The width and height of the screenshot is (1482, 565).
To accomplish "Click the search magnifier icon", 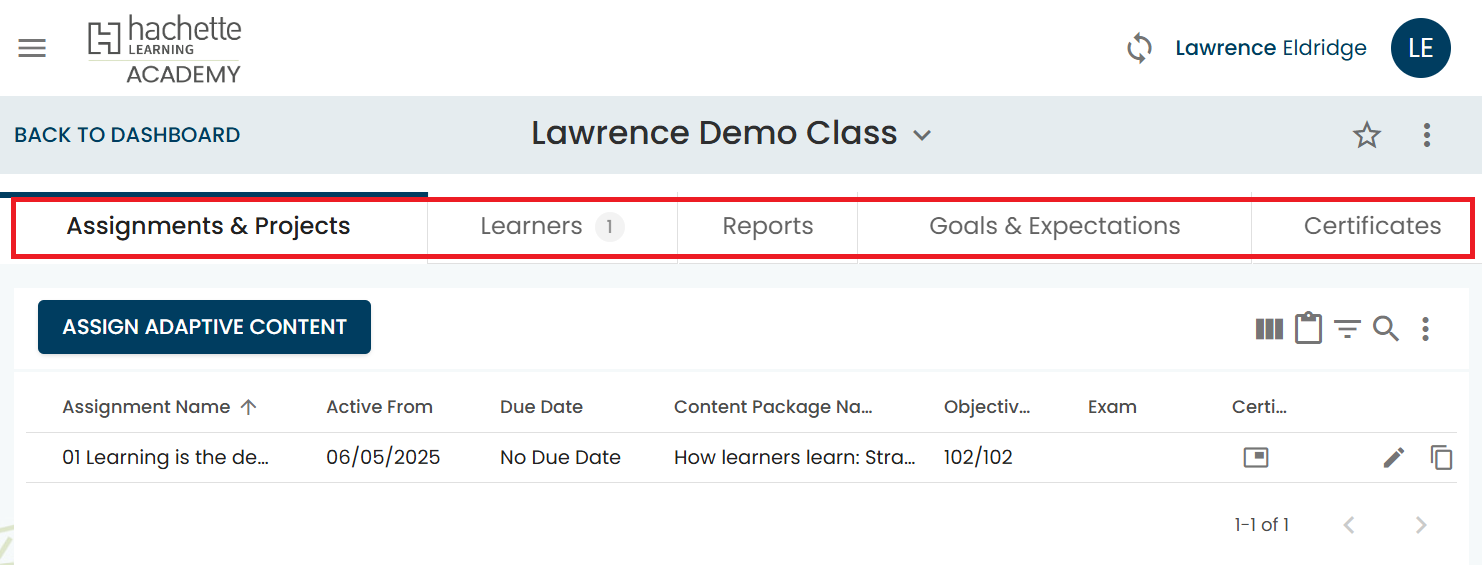I will (x=1385, y=329).
